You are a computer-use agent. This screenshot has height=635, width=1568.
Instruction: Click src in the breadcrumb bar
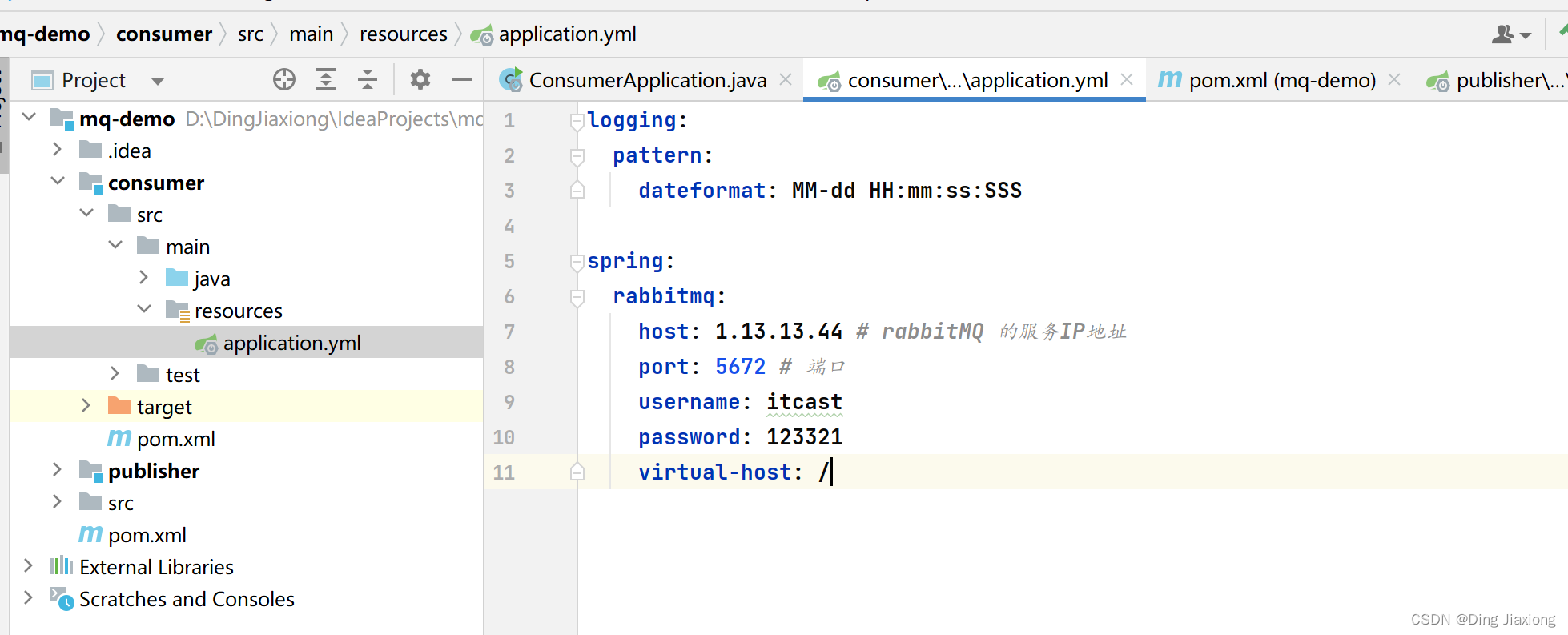point(251,34)
